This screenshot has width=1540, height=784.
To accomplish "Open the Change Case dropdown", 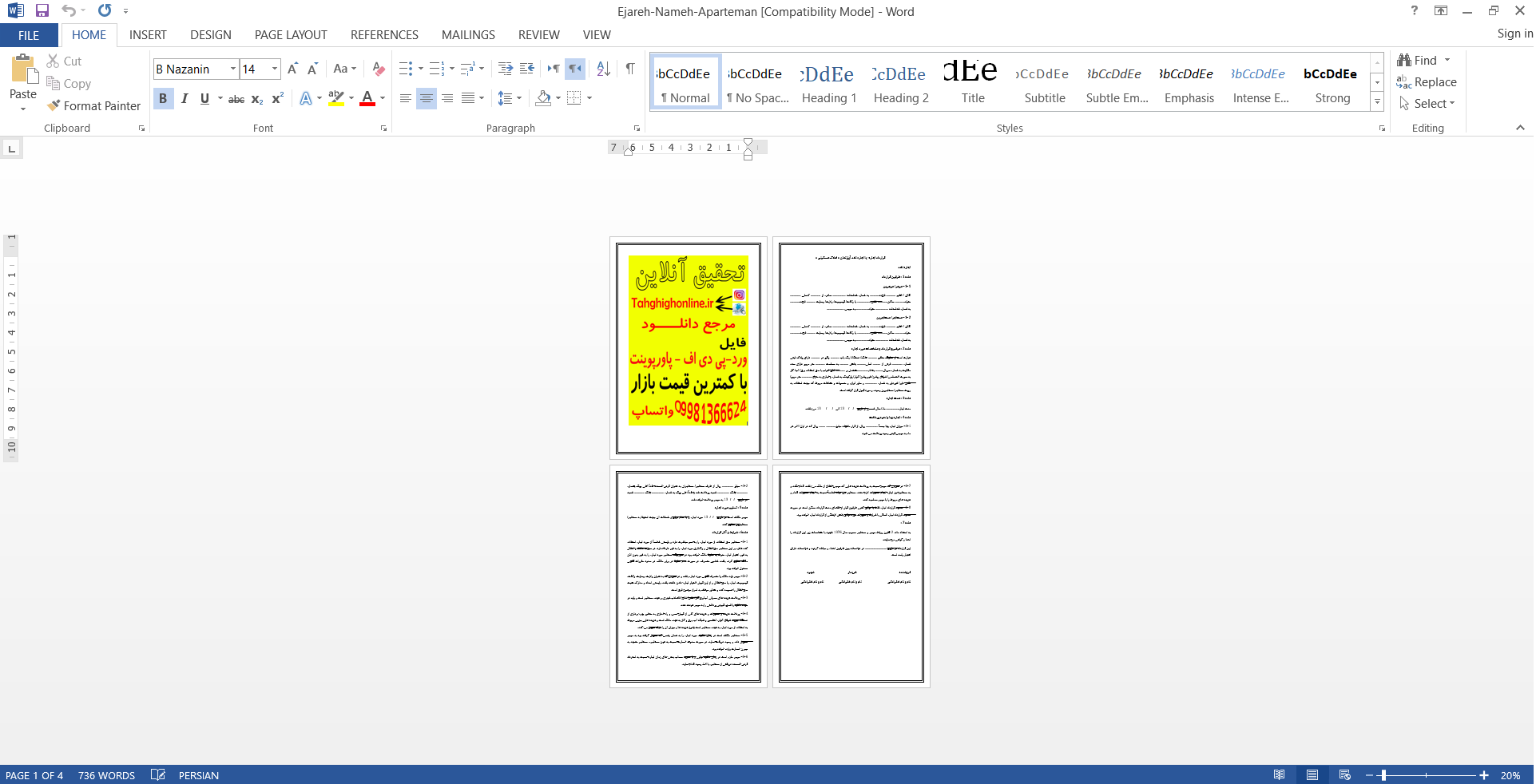I will (345, 69).
